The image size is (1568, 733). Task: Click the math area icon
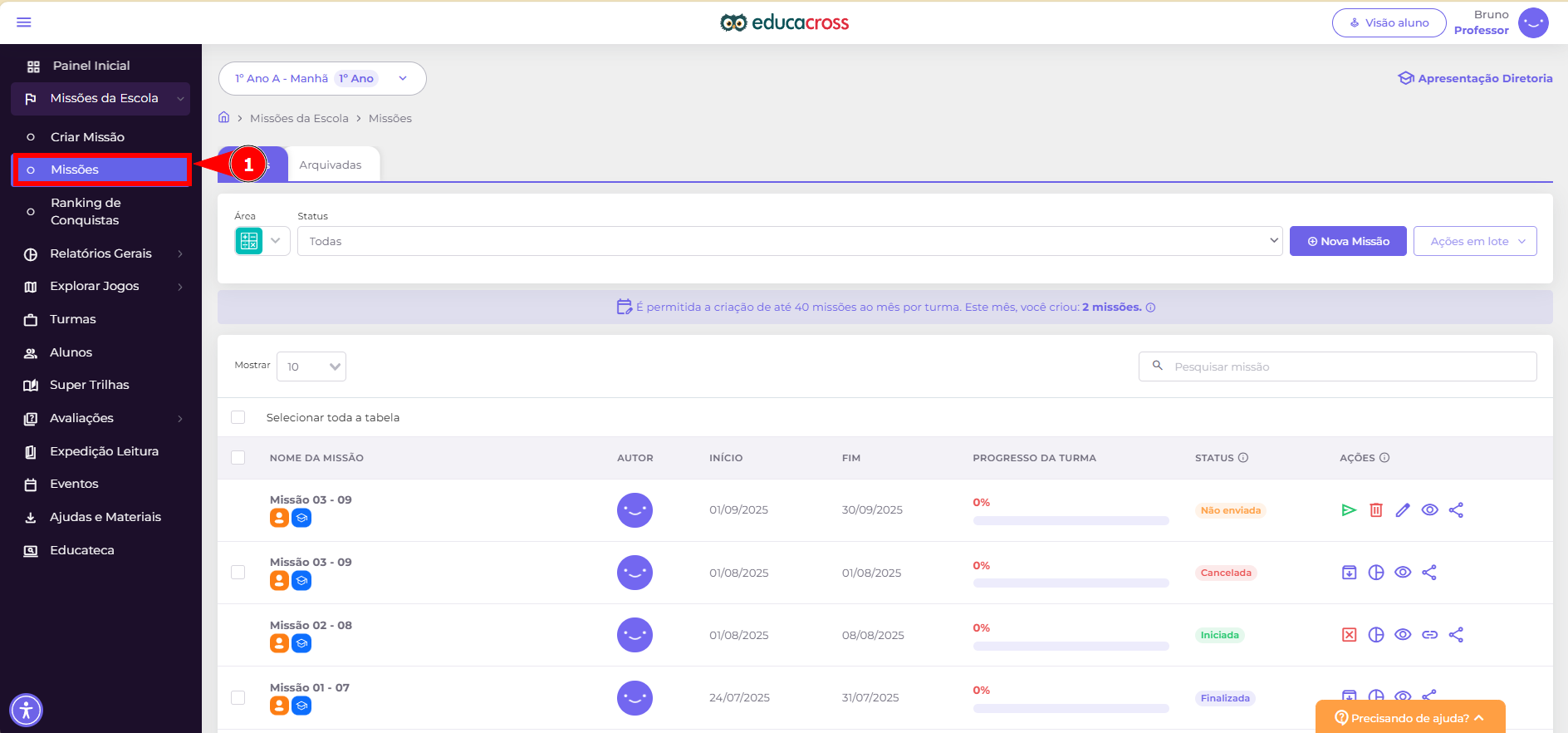248,241
